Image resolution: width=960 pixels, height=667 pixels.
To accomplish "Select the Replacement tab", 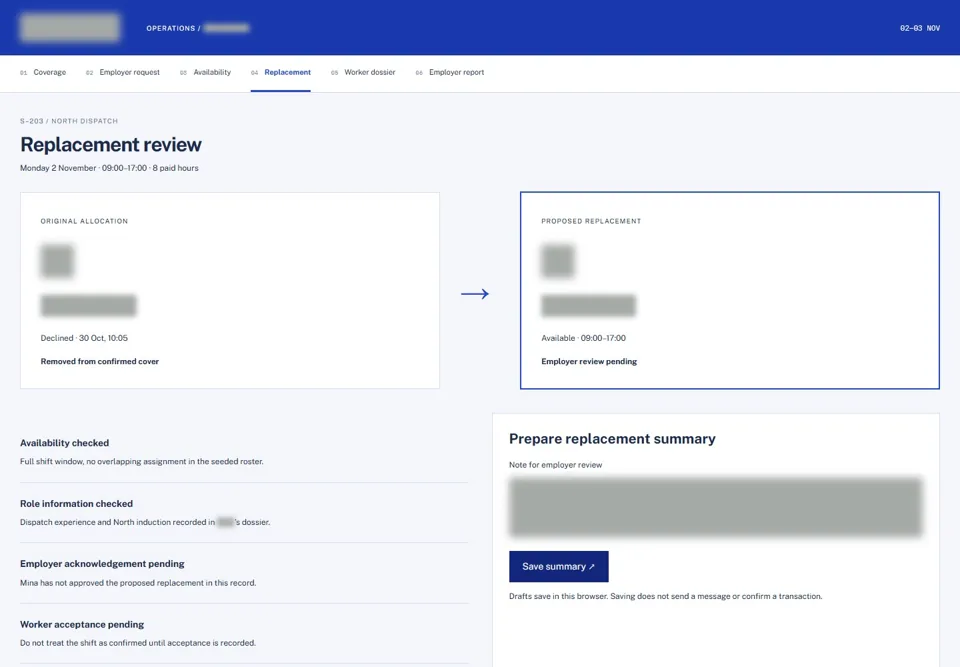I will 280,72.
